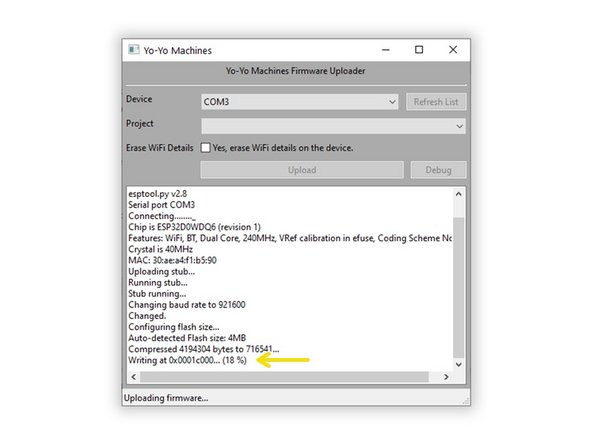Viewport: 592px width, 444px height.
Task: Click the Yo-Yo Machines app icon in title bar
Action: pyautogui.click(x=134, y=50)
